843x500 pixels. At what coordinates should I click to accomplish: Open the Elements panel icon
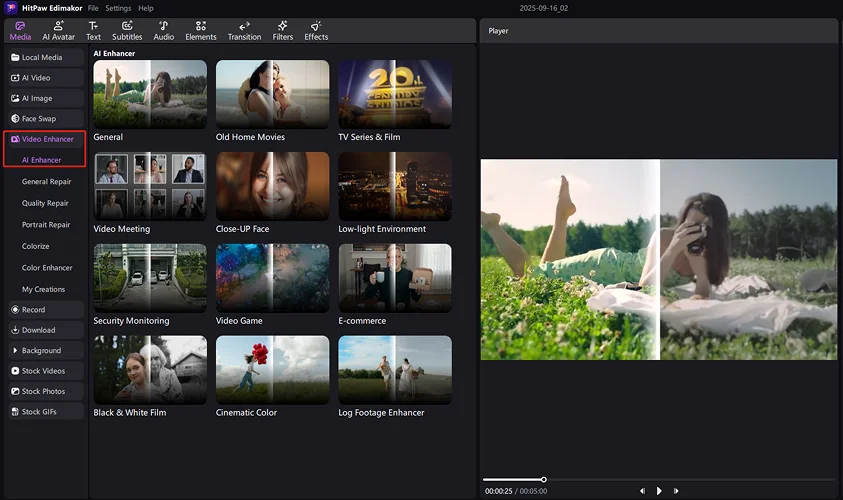pos(201,30)
